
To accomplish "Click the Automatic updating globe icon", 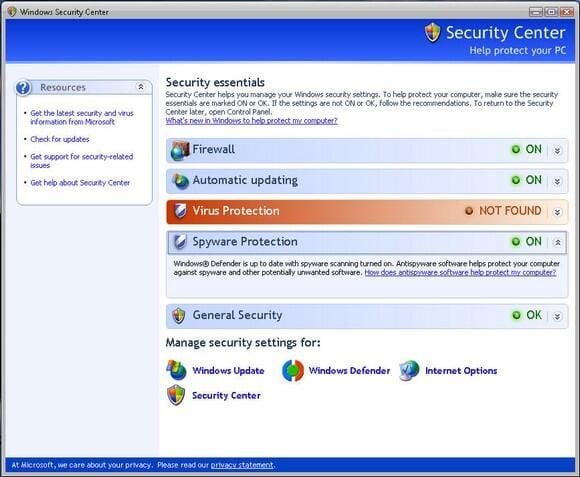I will coord(181,181).
